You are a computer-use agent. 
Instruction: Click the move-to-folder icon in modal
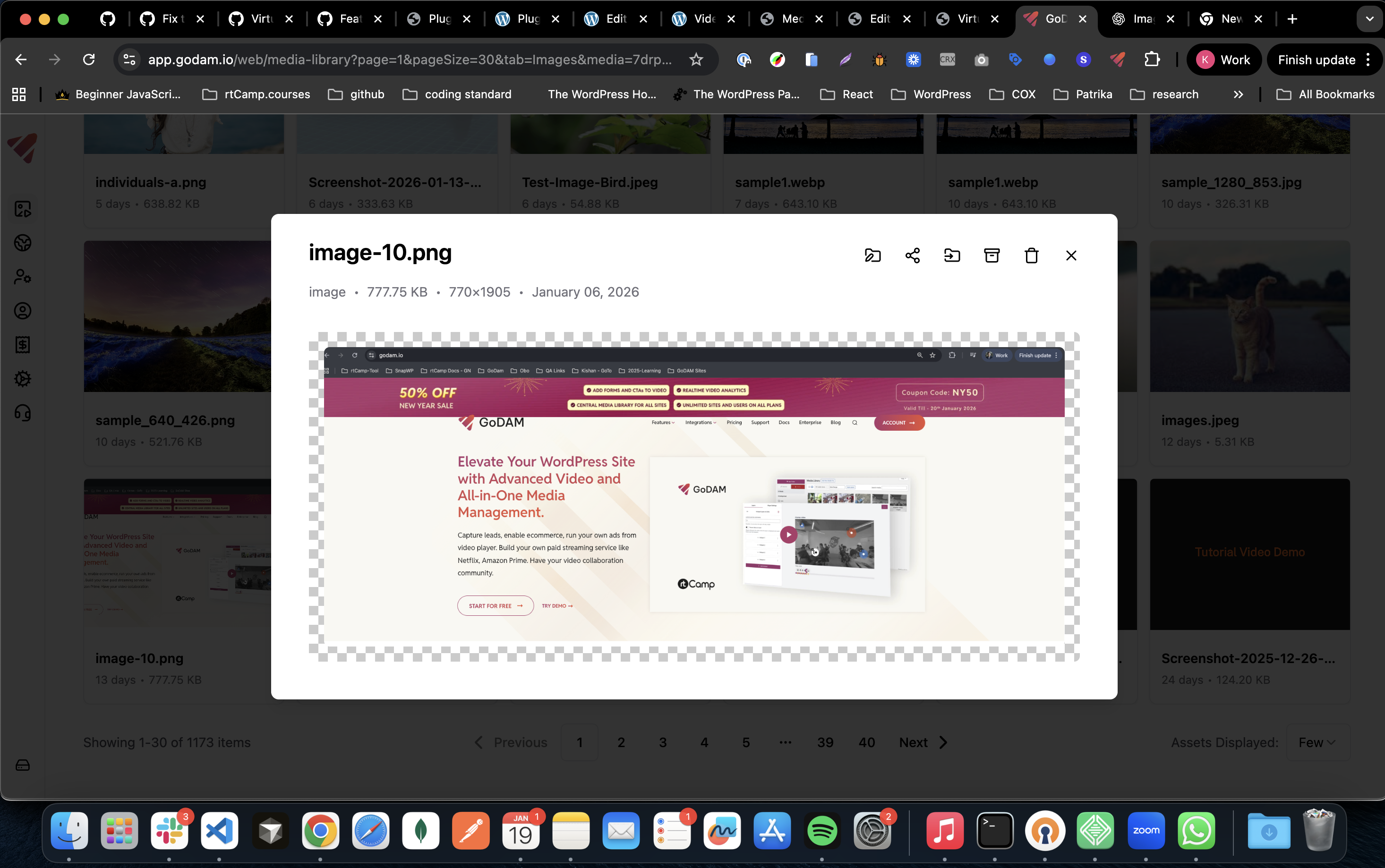pos(952,255)
